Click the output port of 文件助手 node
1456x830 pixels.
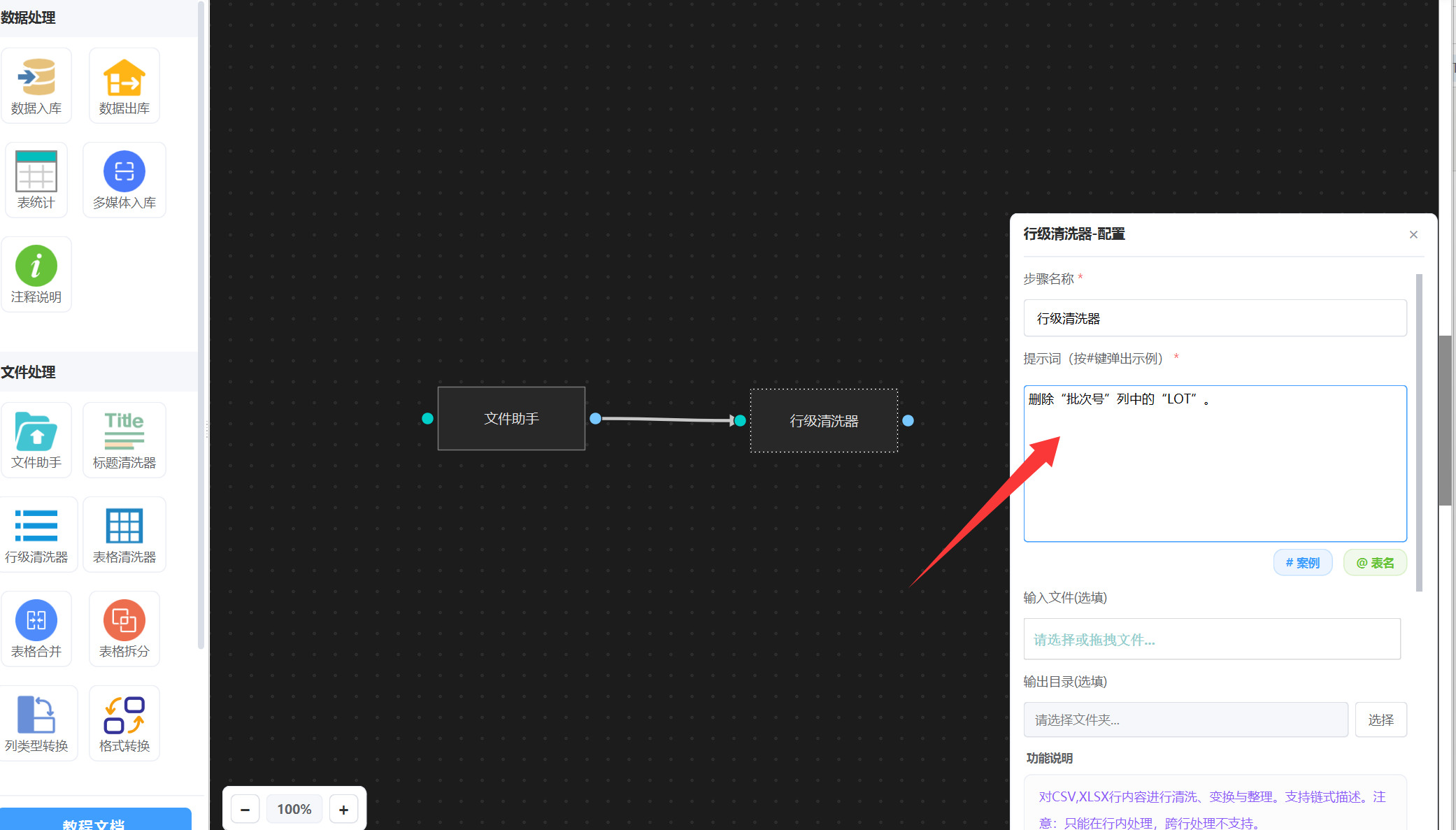[x=595, y=418]
